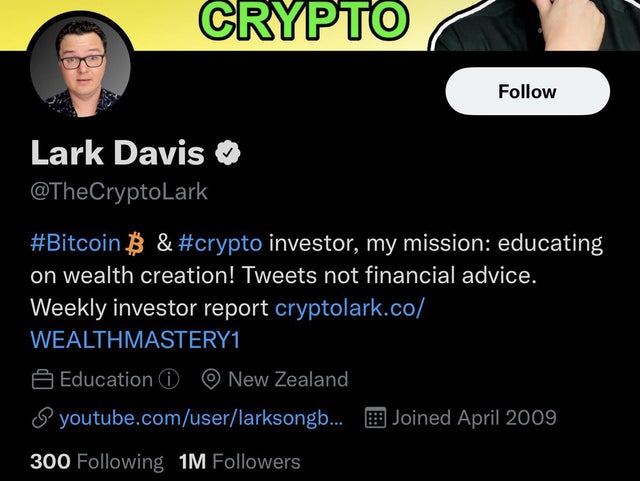Click the New Zealand location text

click(288, 379)
